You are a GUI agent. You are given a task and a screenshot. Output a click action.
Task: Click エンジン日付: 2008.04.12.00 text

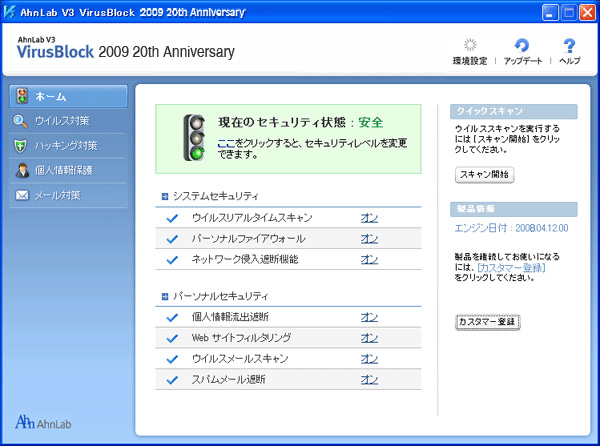click(511, 228)
